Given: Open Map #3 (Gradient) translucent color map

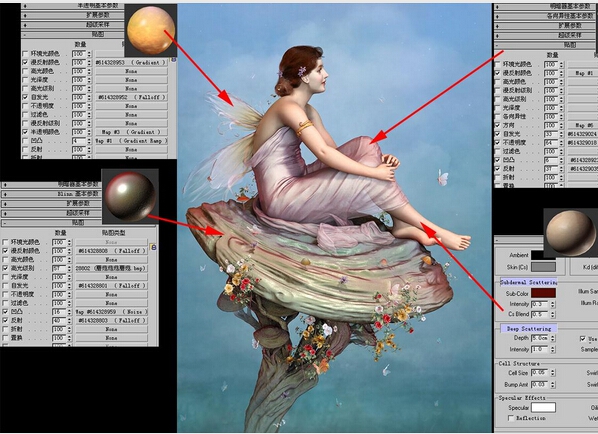Looking at the screenshot, I should click(x=131, y=132).
